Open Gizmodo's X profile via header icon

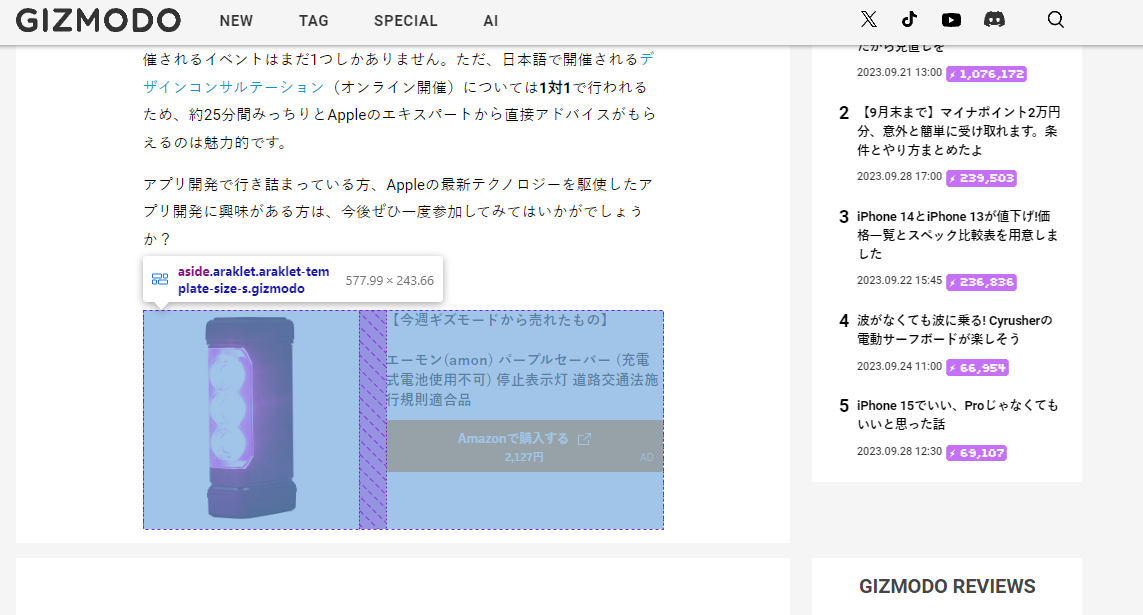coord(868,19)
